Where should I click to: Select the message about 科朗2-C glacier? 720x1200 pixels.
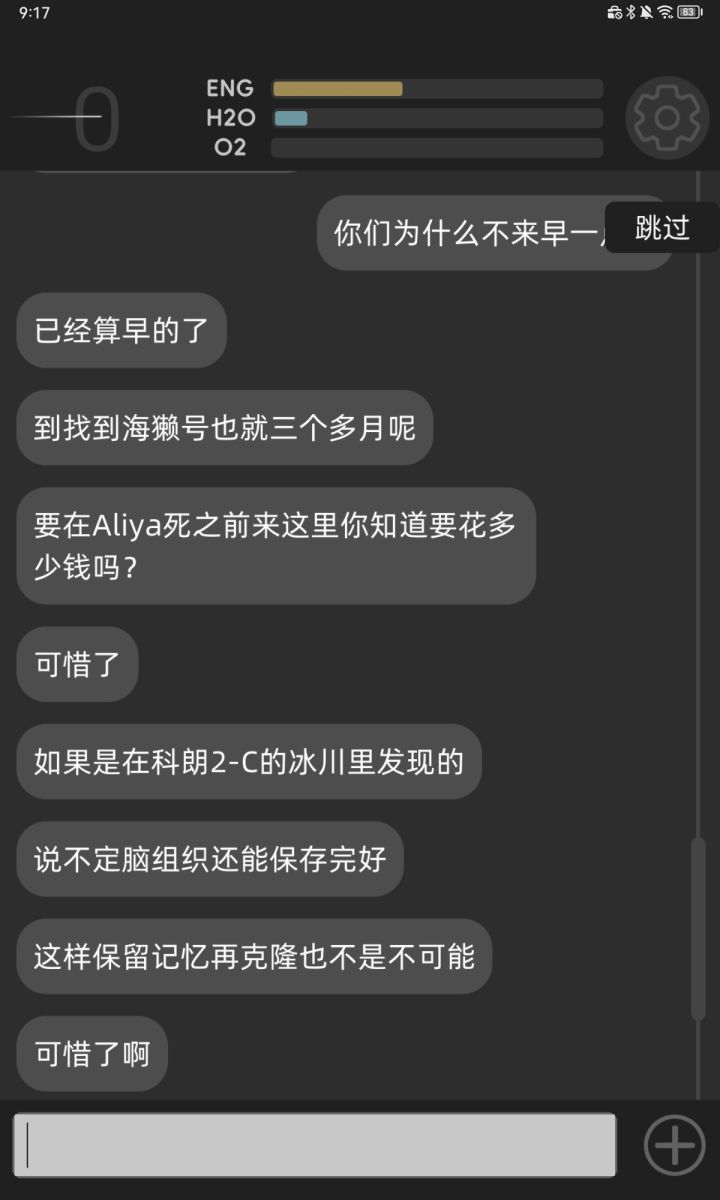[249, 762]
